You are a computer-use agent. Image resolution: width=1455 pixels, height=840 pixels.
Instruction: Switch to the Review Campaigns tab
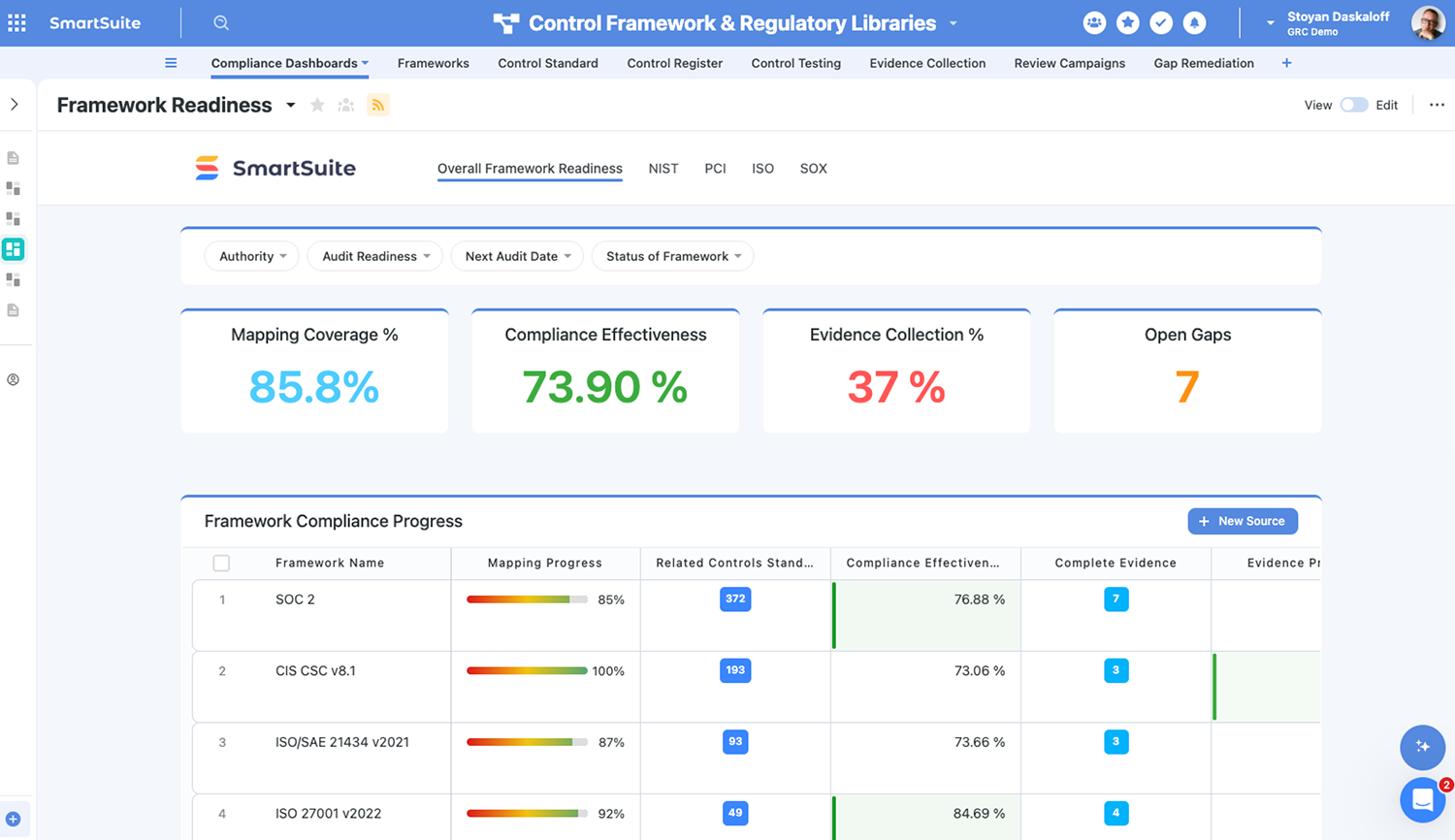1070,63
